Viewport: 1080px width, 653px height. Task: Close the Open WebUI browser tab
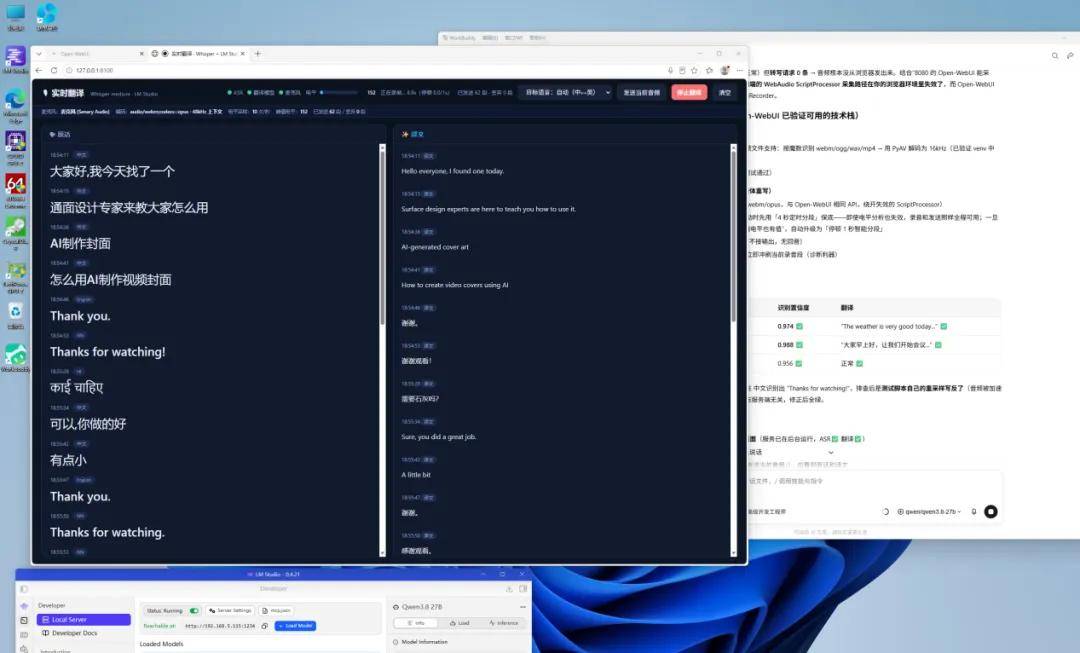141,53
